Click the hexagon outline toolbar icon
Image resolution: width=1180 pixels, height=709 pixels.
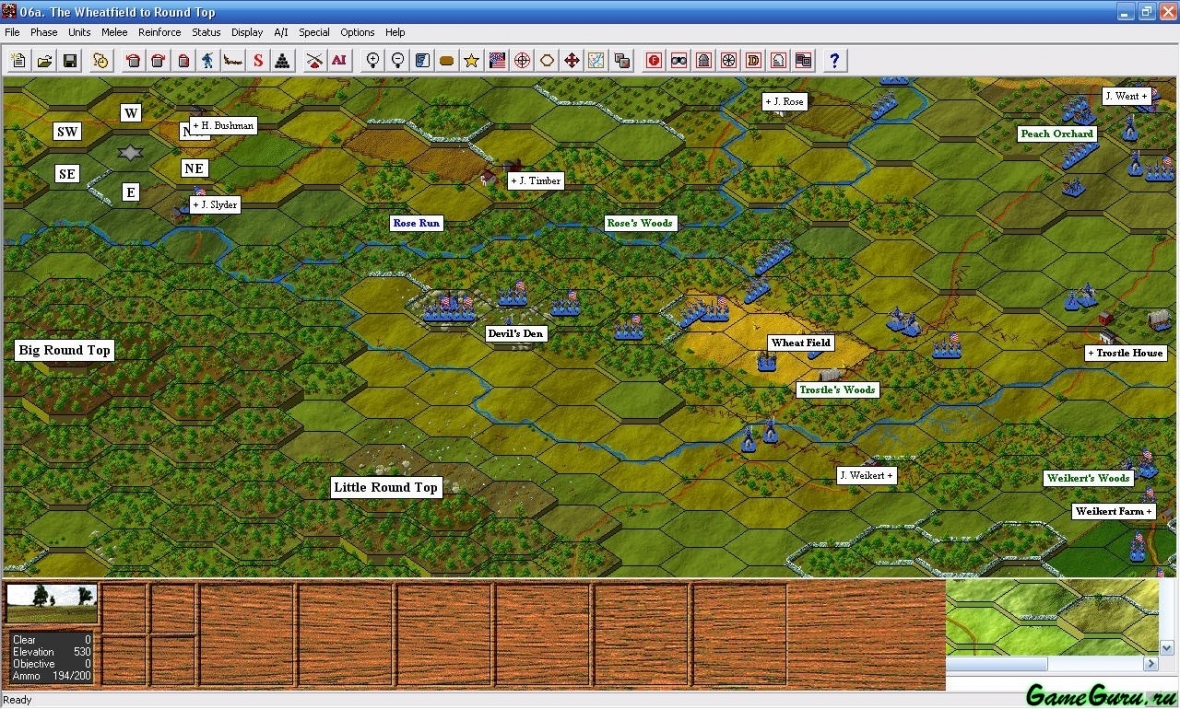coord(547,61)
